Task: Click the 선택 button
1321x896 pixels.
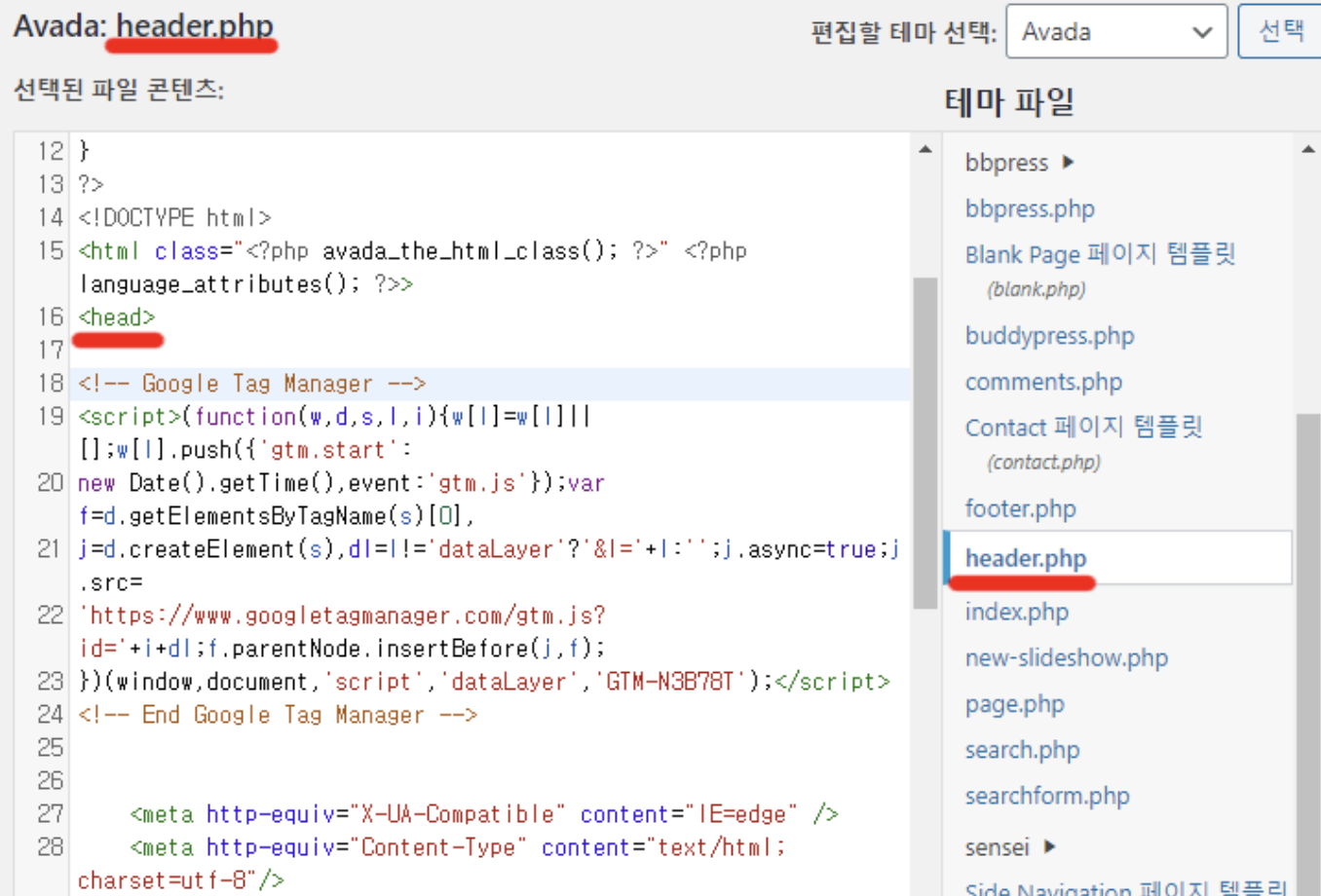Action: (x=1280, y=31)
